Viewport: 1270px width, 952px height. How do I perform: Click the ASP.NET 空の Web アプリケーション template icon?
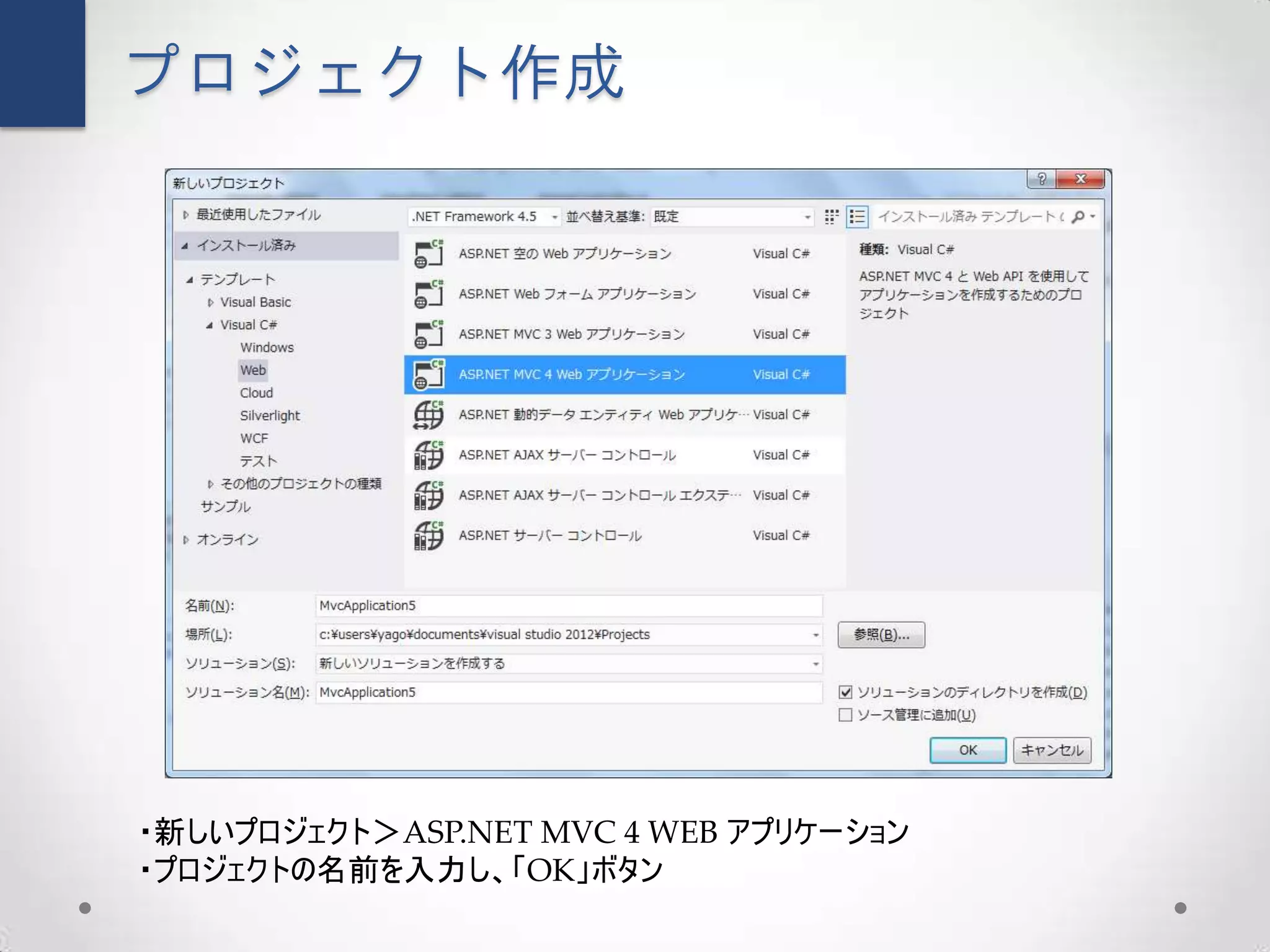click(x=429, y=253)
